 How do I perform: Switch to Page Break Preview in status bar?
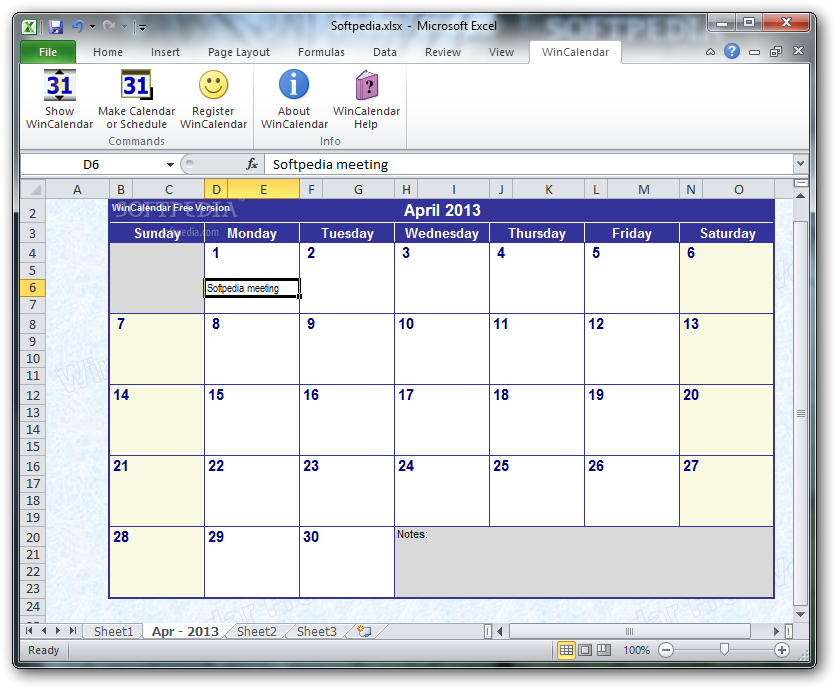tap(604, 650)
